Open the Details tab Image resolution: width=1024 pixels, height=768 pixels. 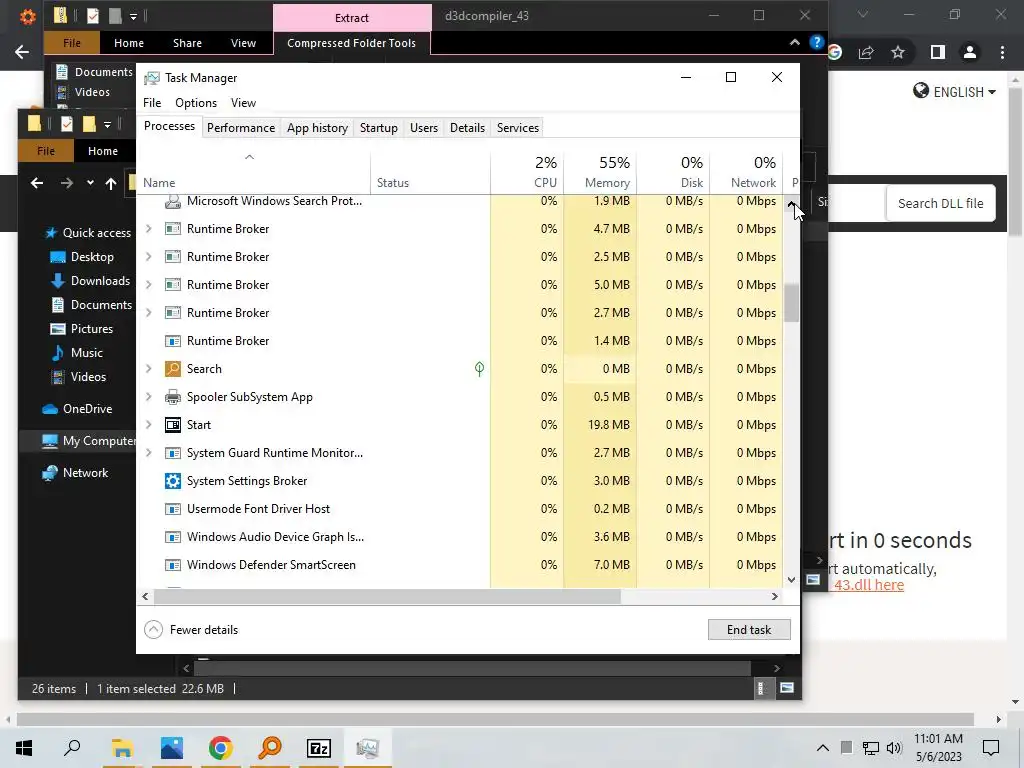point(468,128)
